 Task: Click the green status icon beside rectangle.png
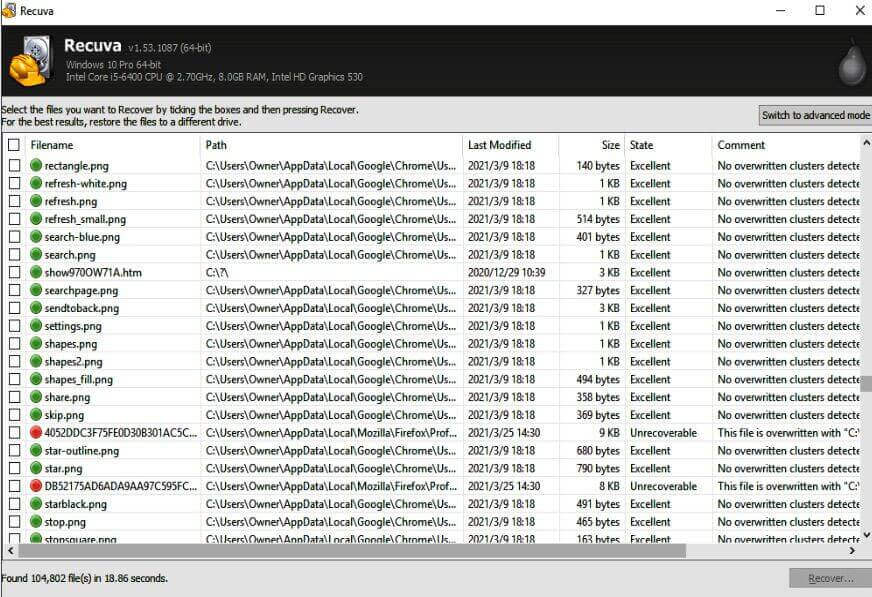coord(36,166)
